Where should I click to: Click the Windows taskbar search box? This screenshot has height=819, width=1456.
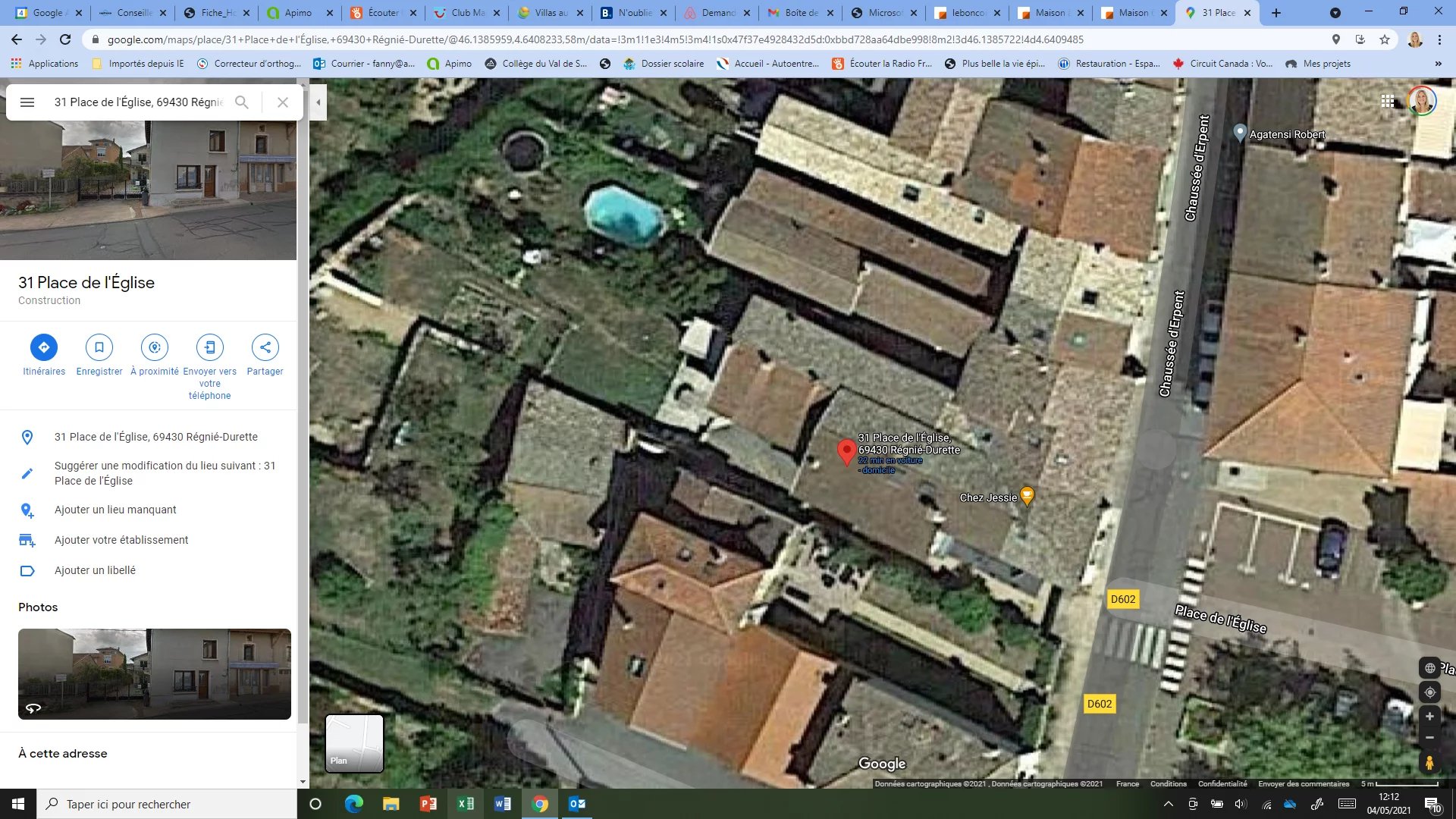pos(167,804)
